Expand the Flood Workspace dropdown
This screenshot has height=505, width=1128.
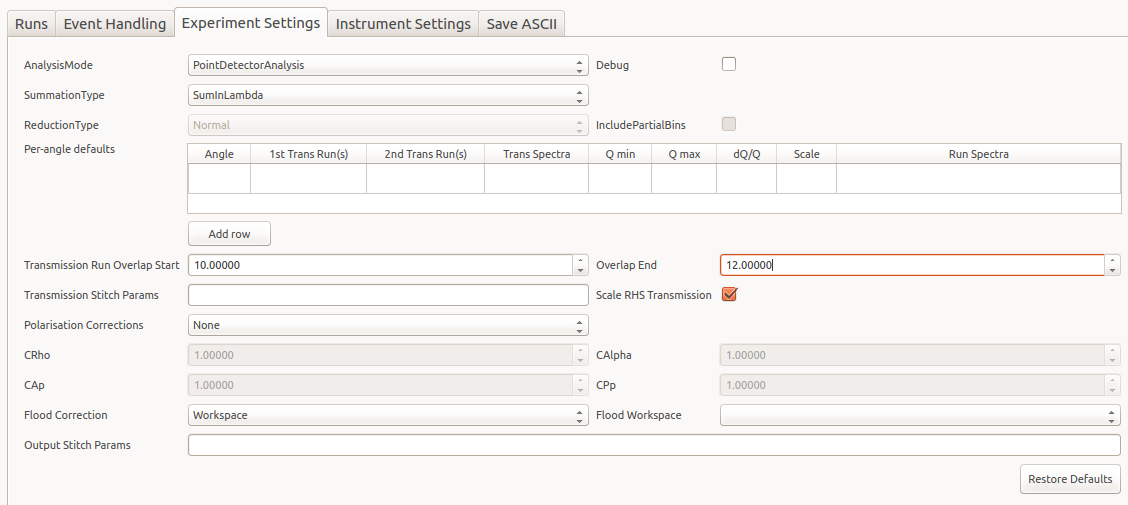[x=919, y=415]
